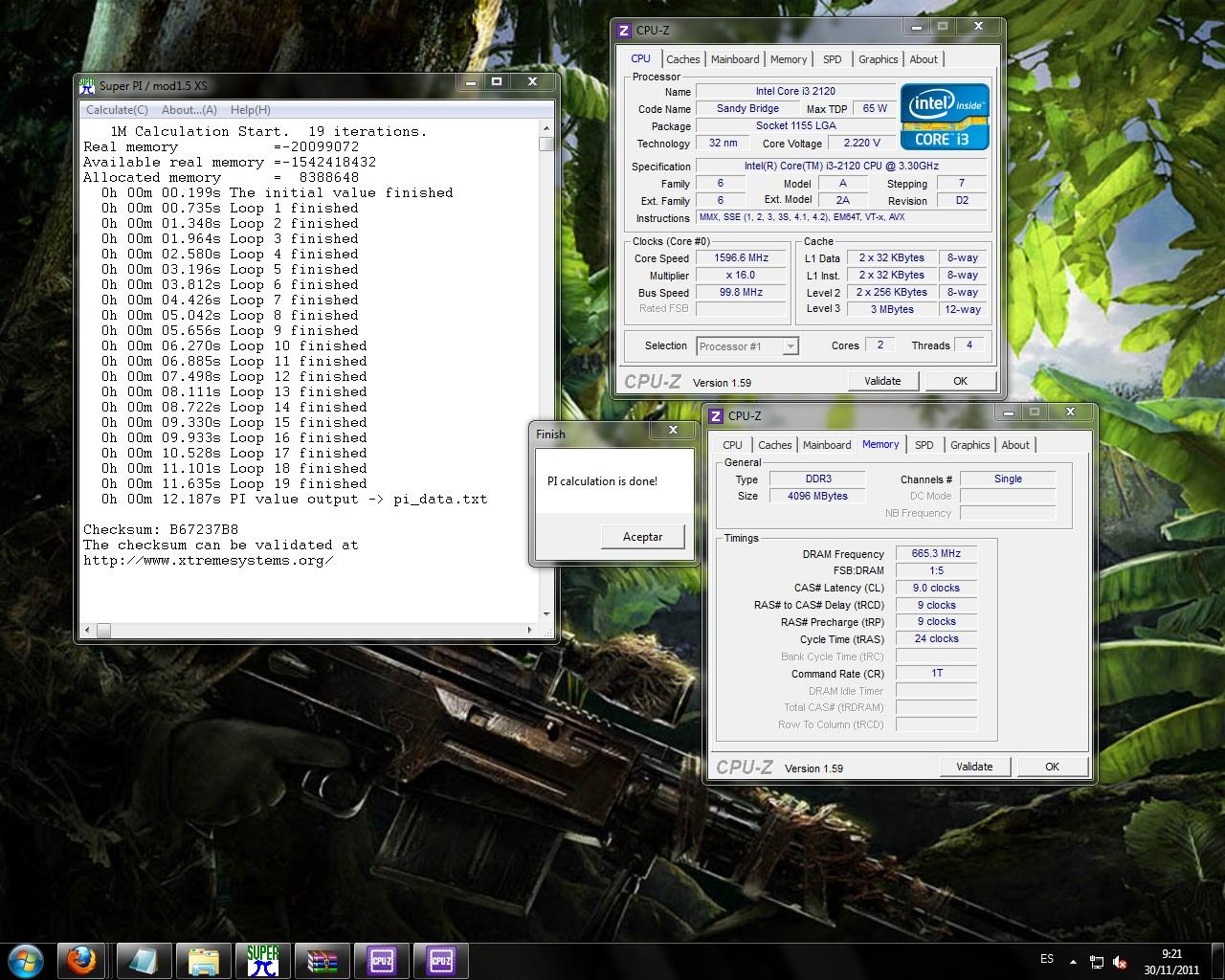Open the About...(A) menu in Super PI
Image resolution: width=1225 pixels, height=980 pixels.
(189, 110)
